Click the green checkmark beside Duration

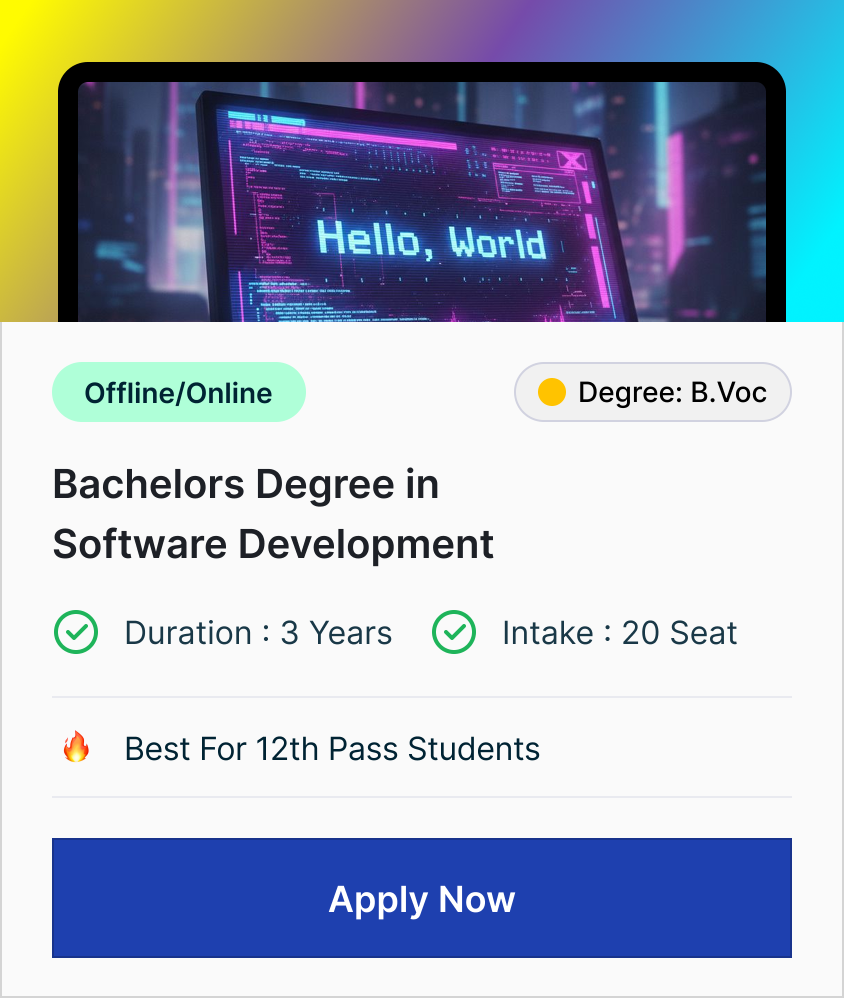75,633
